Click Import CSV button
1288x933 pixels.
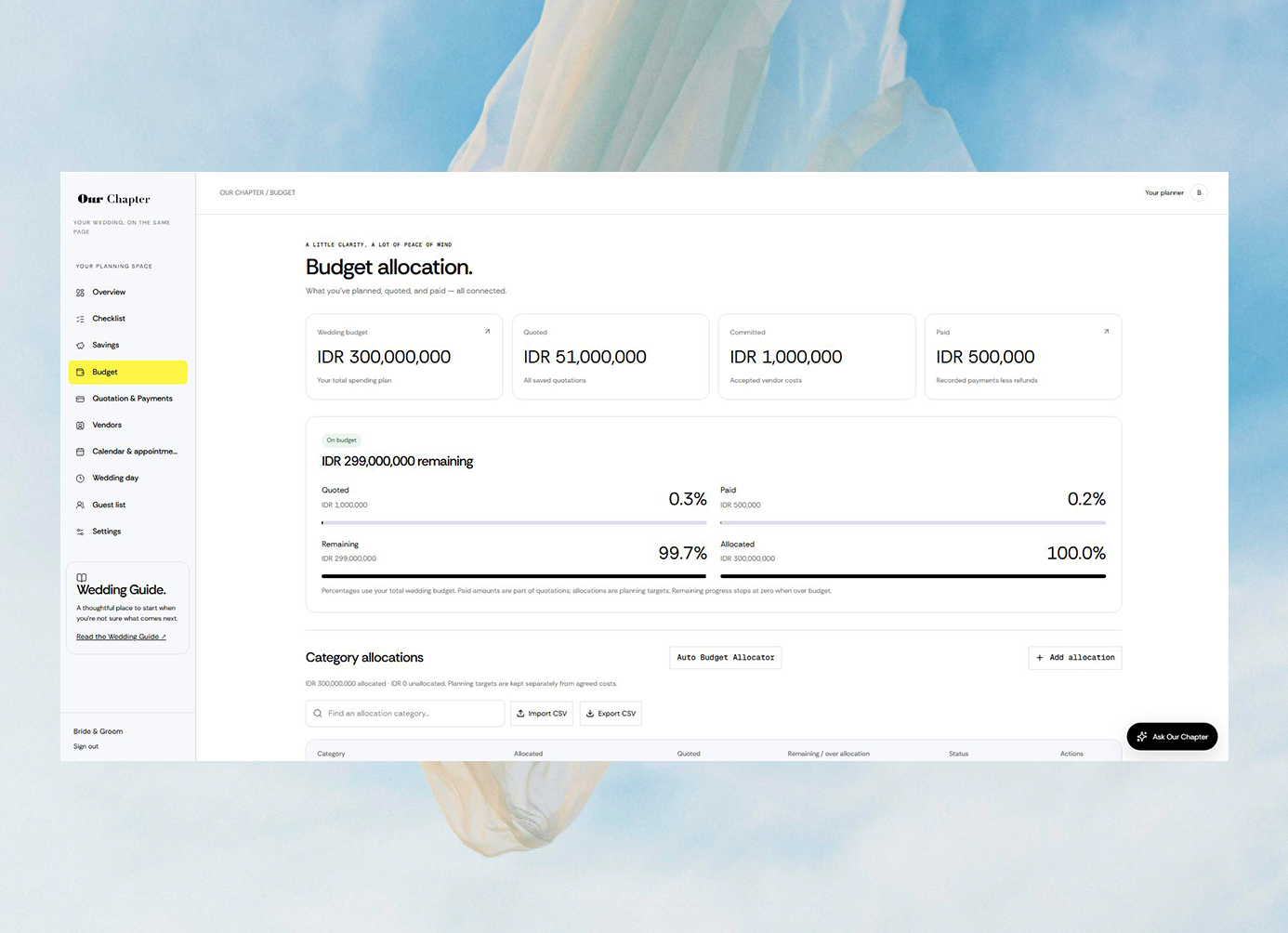click(x=542, y=714)
